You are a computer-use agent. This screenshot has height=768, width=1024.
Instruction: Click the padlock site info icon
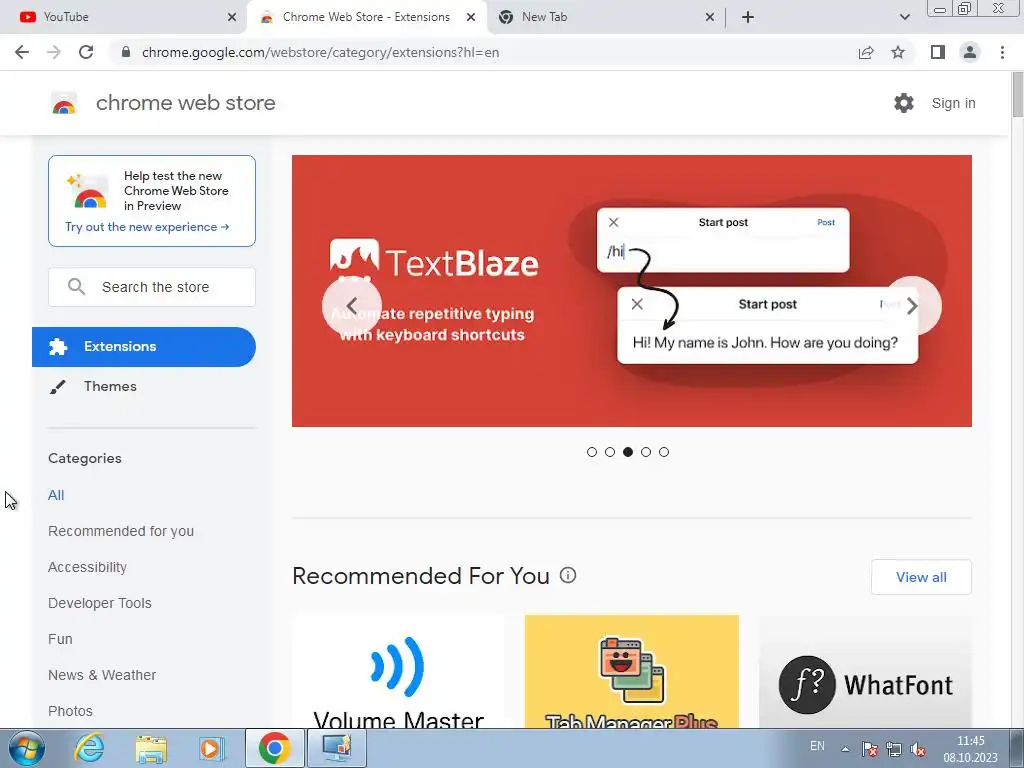[126, 52]
